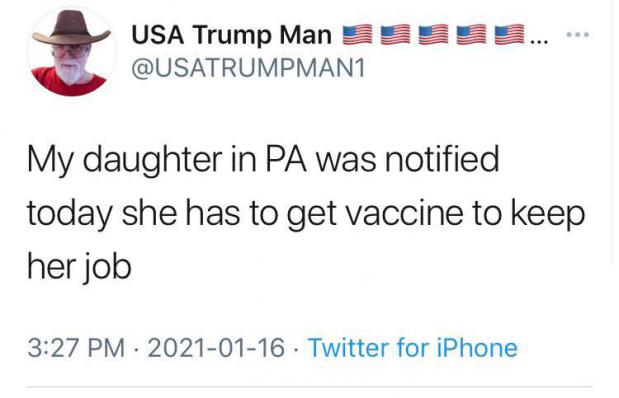Click the 2021-01-16 date
619x398 pixels.
(216, 348)
